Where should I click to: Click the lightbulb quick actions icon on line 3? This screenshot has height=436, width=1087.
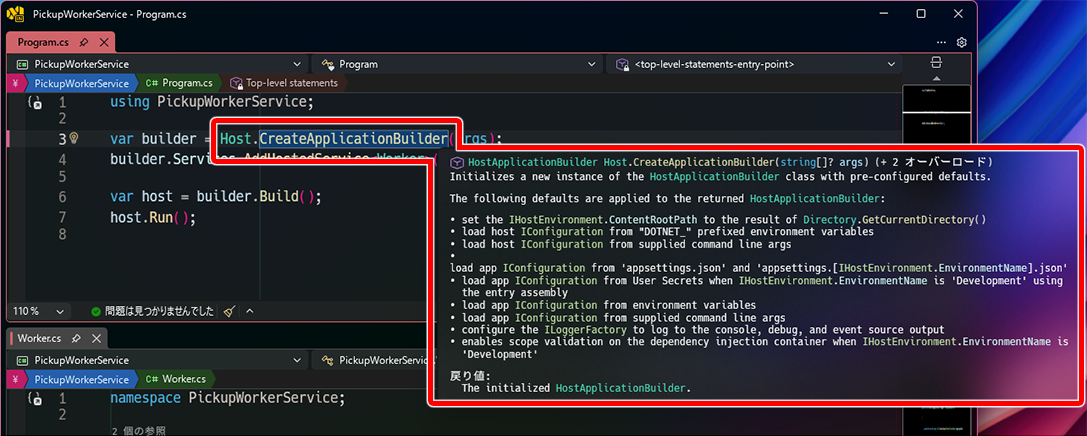[x=74, y=138]
